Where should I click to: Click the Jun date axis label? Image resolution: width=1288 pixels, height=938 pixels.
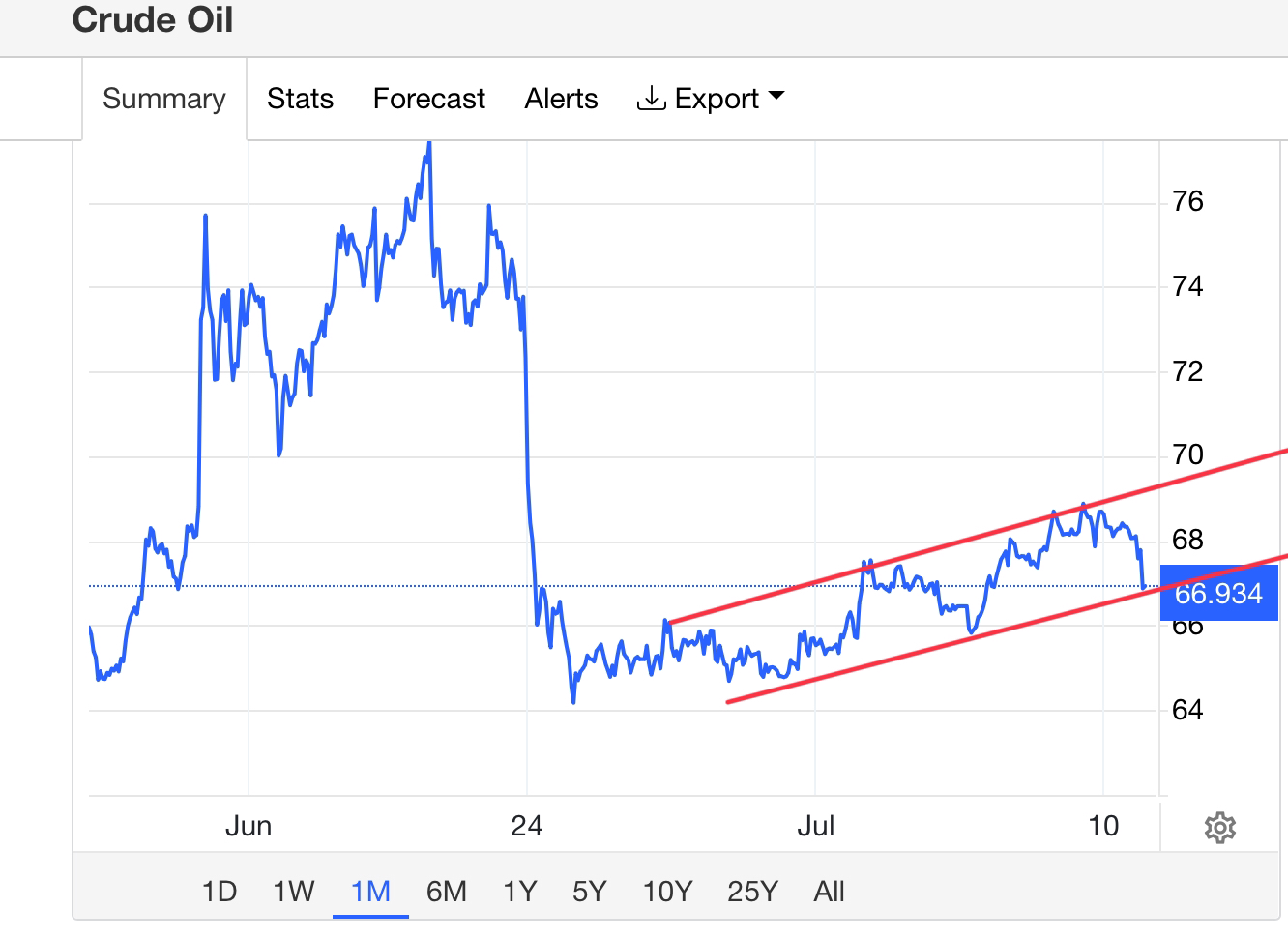(249, 826)
